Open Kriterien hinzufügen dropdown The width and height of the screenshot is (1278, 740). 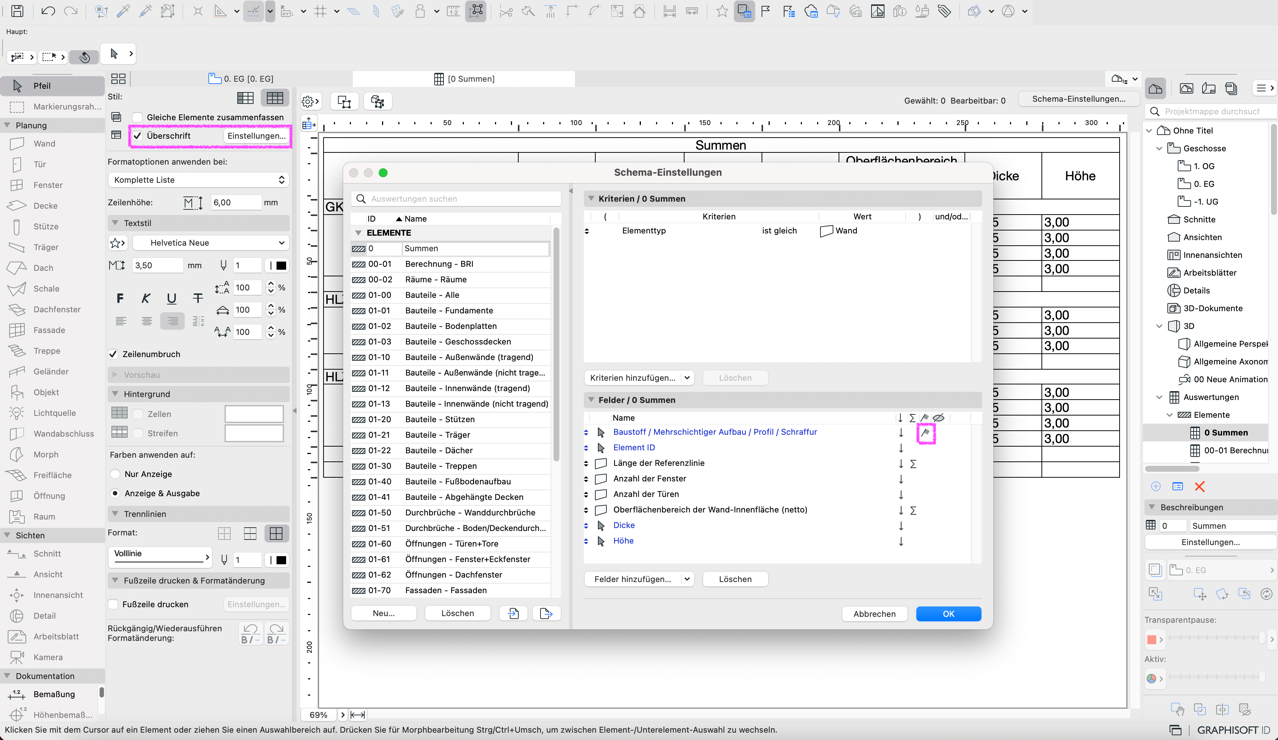(x=639, y=378)
